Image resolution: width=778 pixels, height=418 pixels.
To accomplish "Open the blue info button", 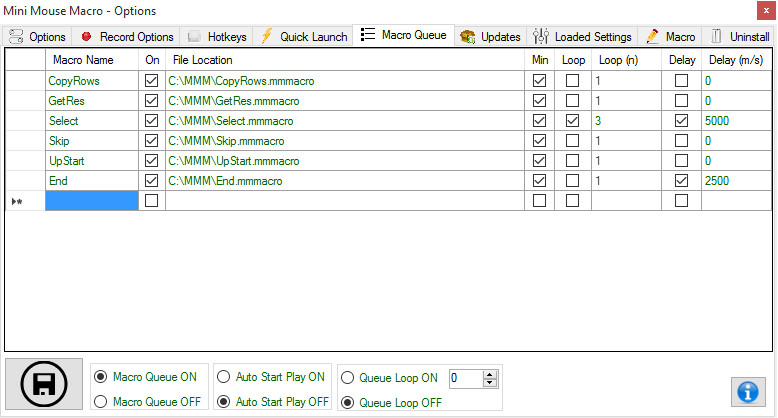I will pos(748,392).
